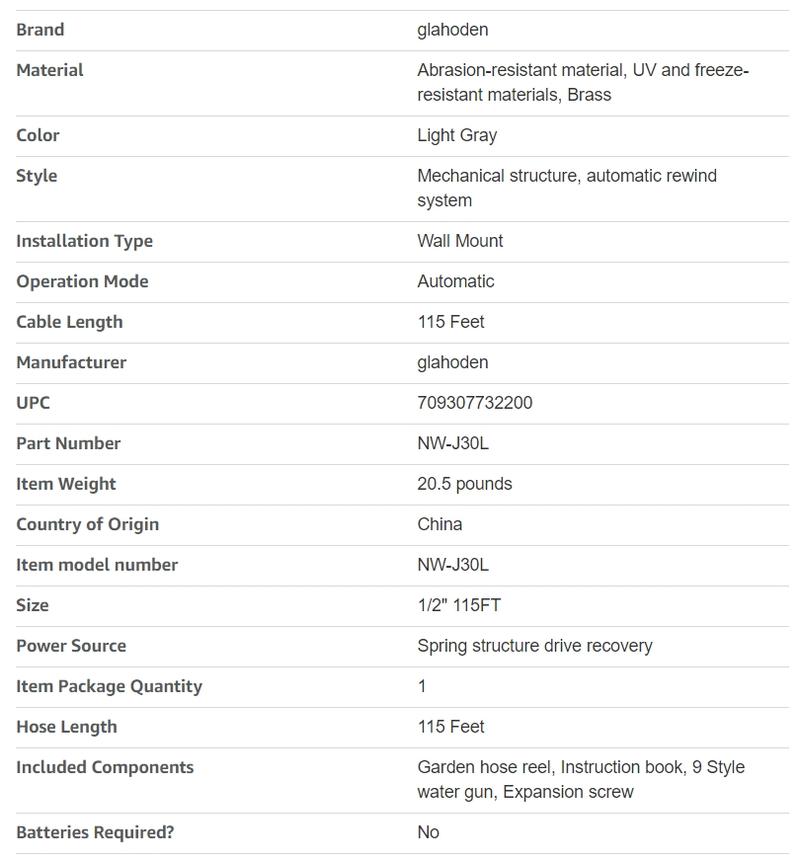Click the Item model number label
The image size is (800, 860).
(x=97, y=565)
